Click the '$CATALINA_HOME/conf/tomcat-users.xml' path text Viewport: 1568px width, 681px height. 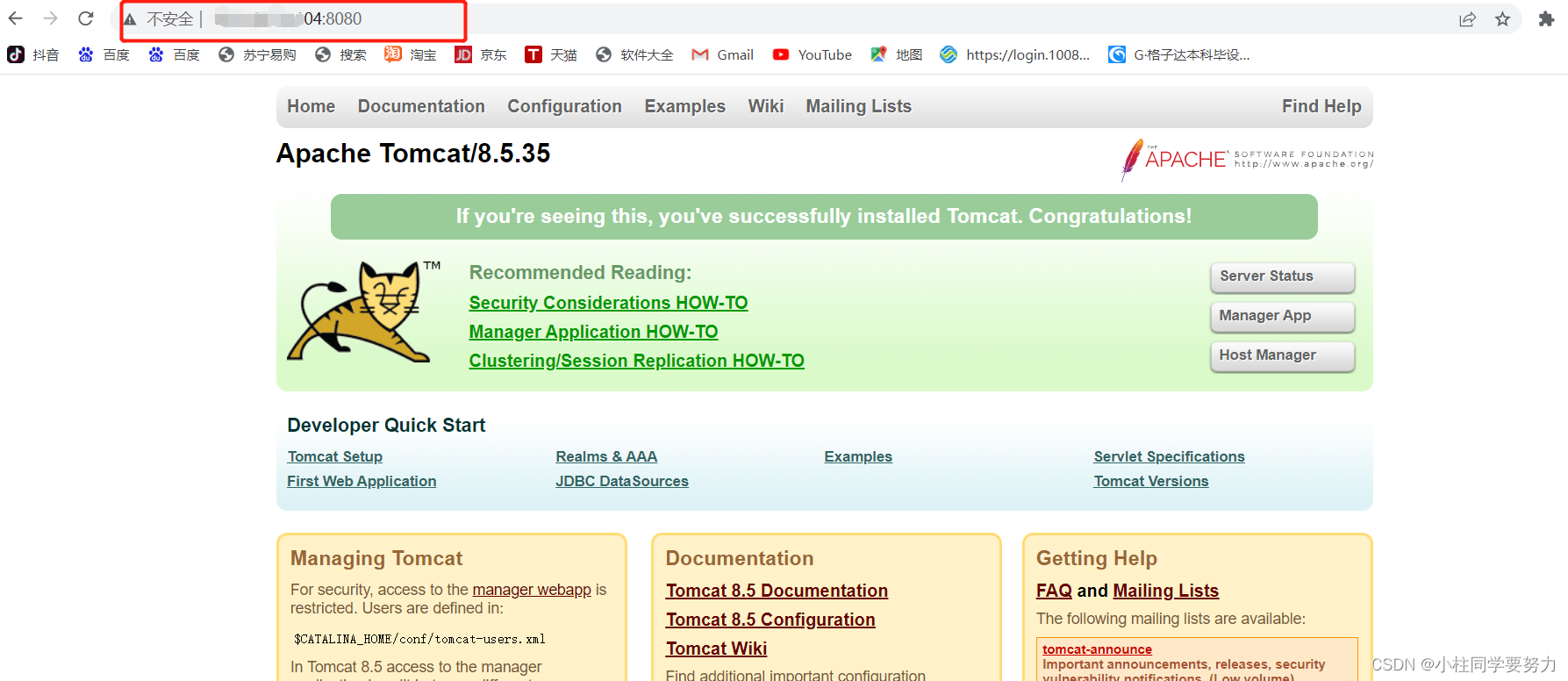pyautogui.click(x=419, y=639)
